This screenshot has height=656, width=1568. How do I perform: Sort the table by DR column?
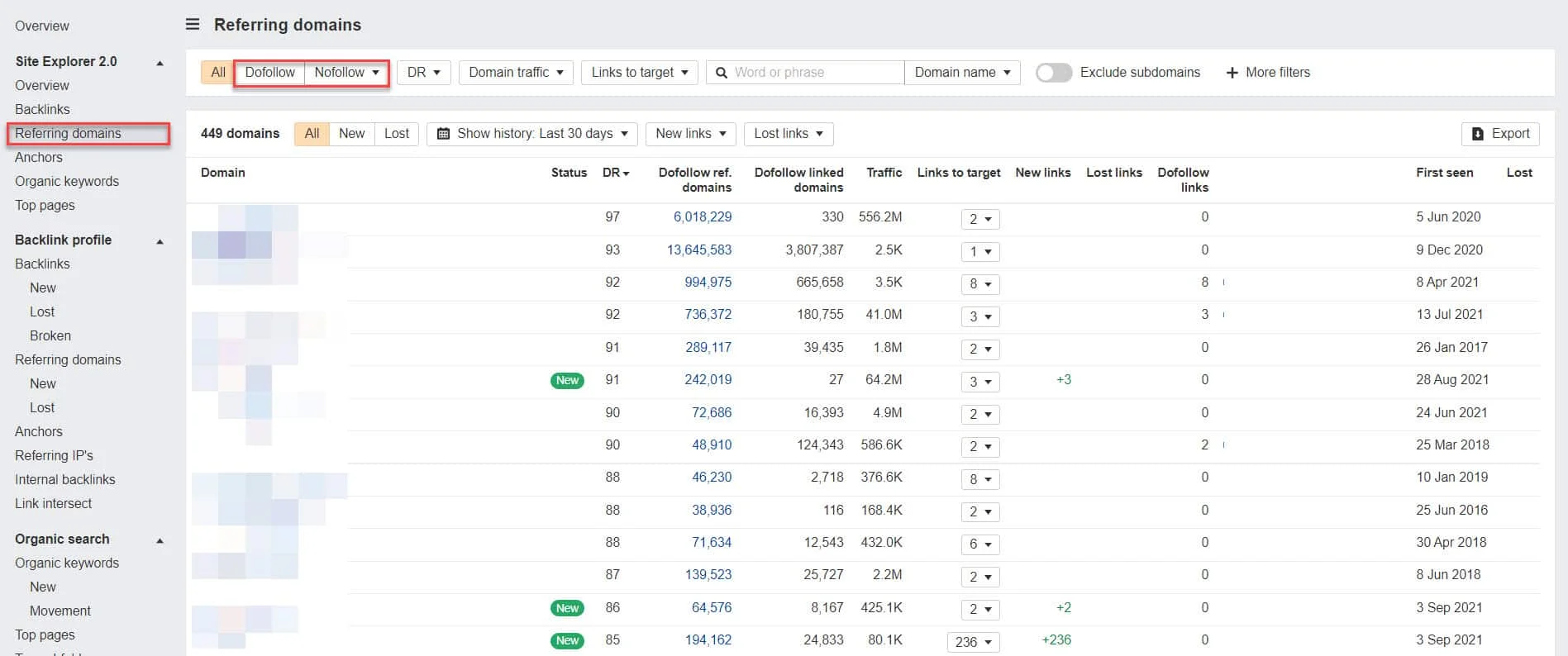tap(615, 173)
